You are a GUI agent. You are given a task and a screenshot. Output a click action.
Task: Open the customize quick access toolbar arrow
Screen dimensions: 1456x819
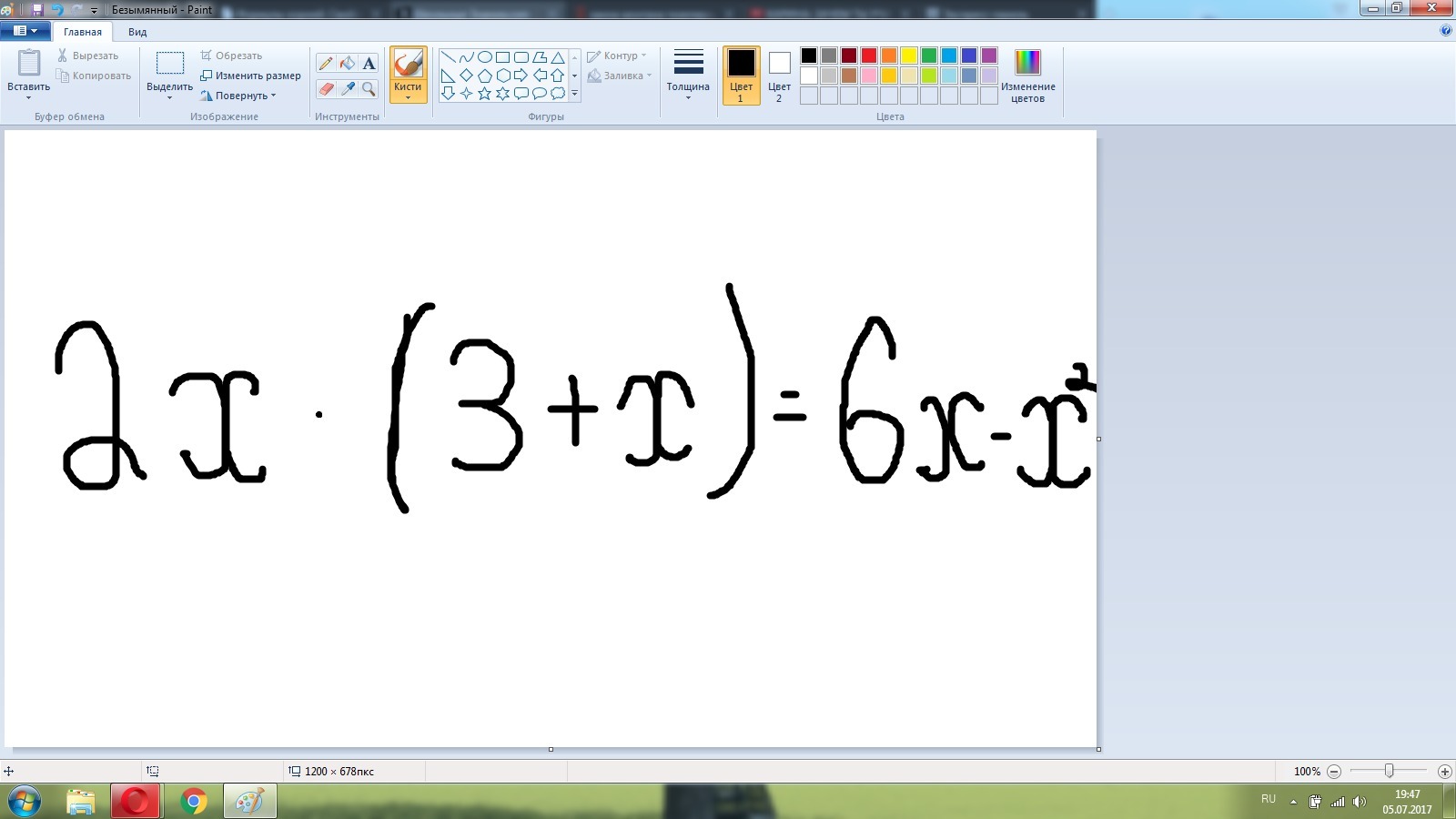point(94,11)
